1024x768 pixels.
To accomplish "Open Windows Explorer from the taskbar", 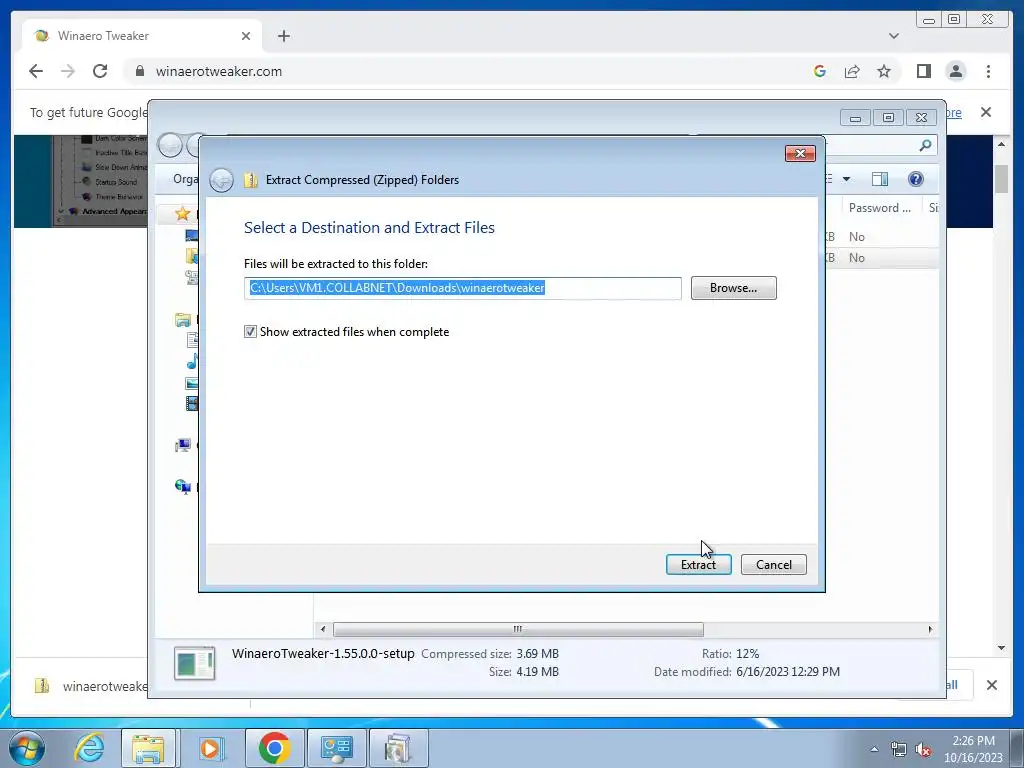I will pyautogui.click(x=148, y=748).
